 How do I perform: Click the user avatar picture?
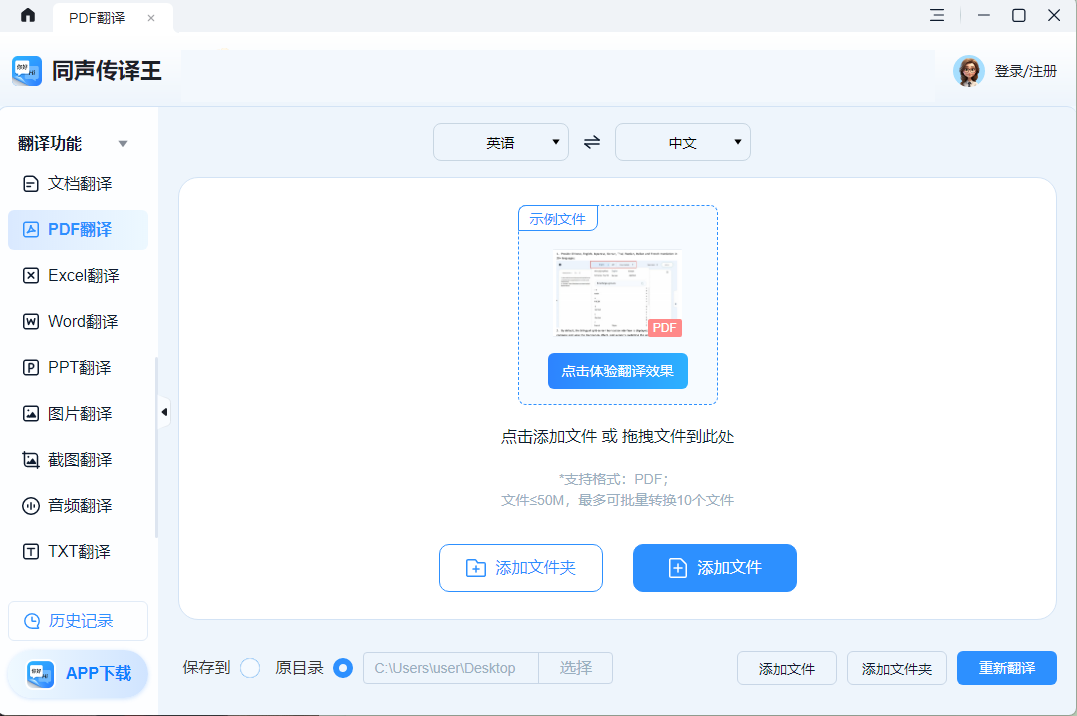coord(968,71)
